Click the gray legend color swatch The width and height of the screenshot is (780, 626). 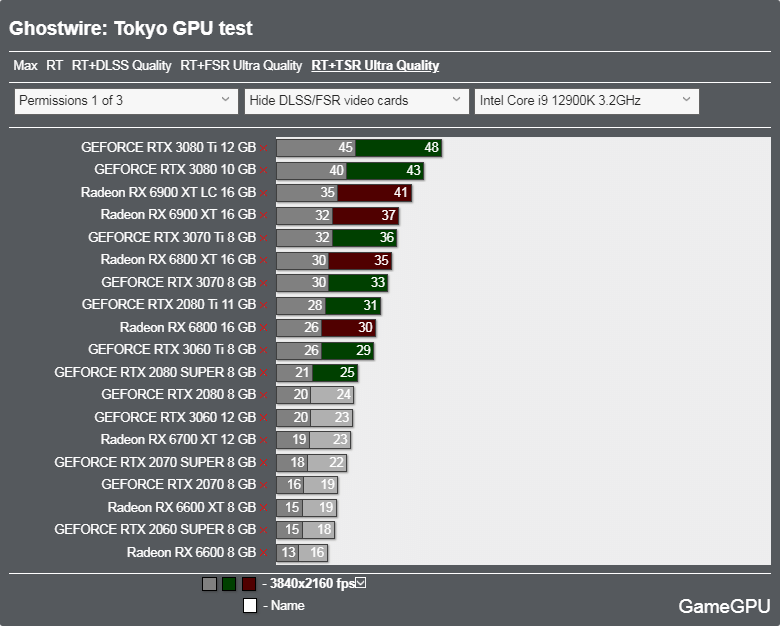[209, 584]
